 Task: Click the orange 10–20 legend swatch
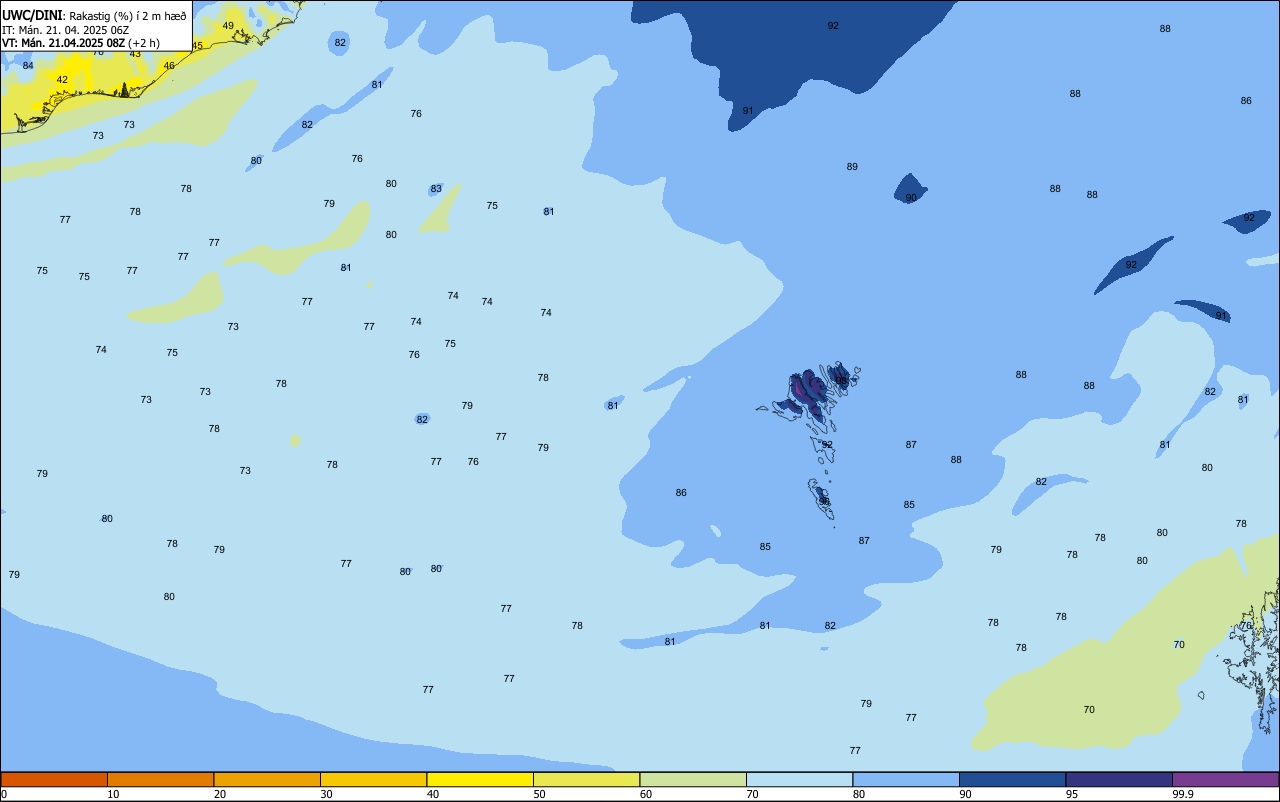160,779
